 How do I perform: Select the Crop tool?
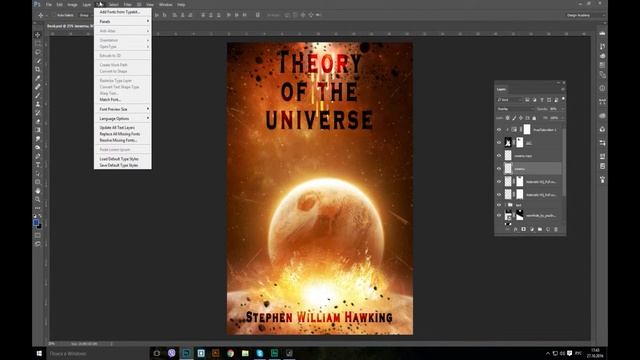click(x=38, y=69)
